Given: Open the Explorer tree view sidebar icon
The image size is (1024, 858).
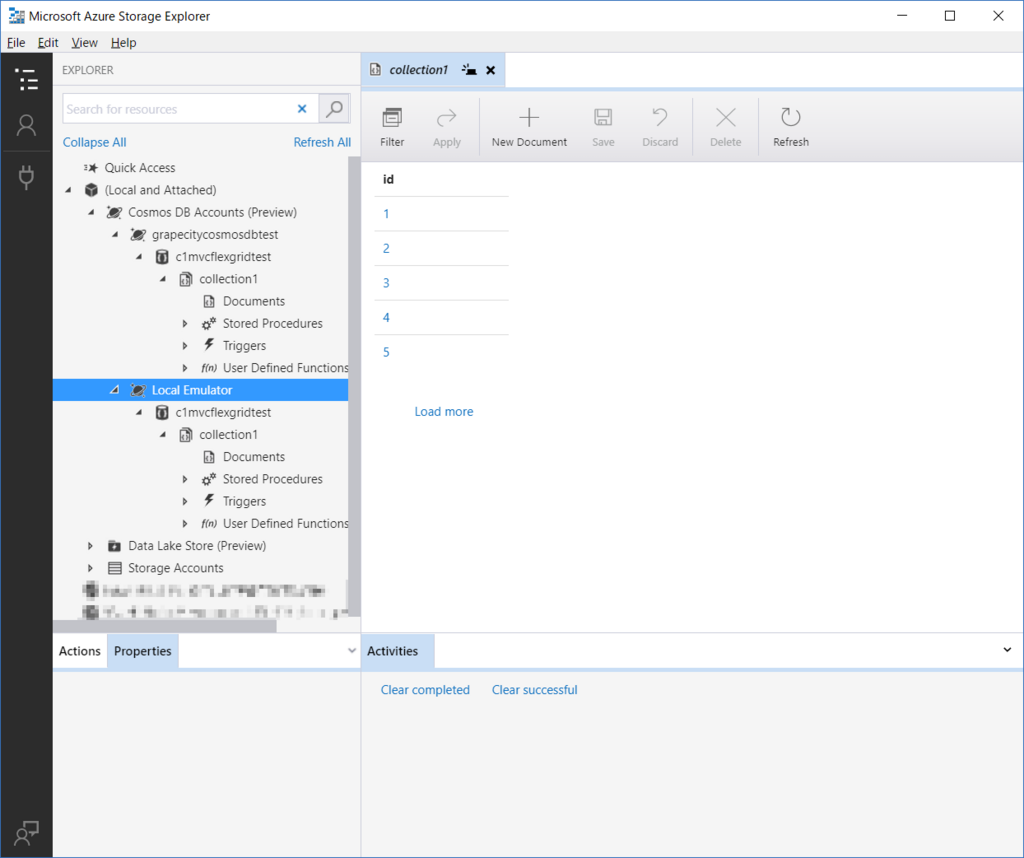Looking at the screenshot, I should coord(26,80).
